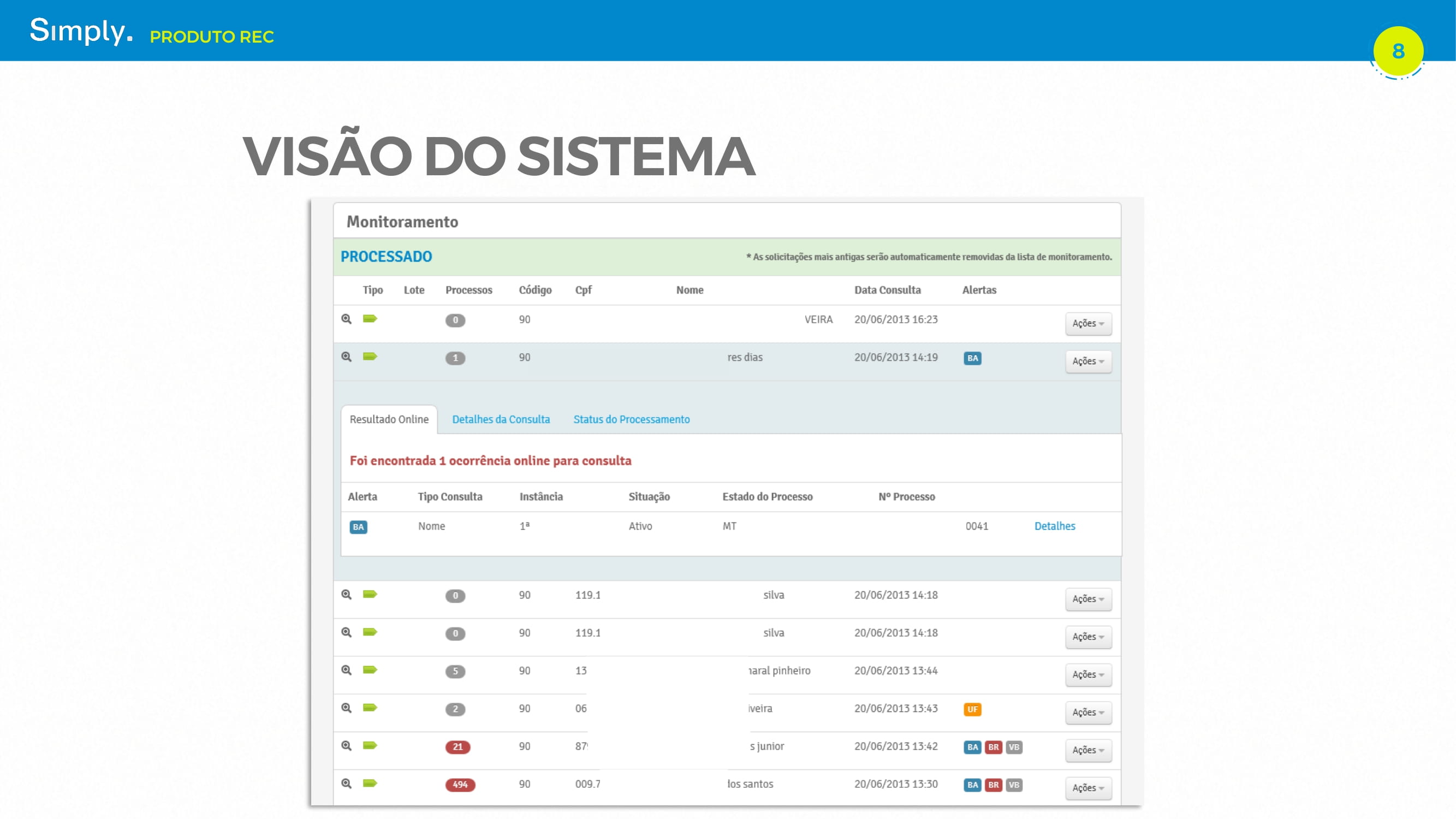1456x819 pixels.
Task: Click green tag icon in the los santos row
Action: (x=370, y=784)
